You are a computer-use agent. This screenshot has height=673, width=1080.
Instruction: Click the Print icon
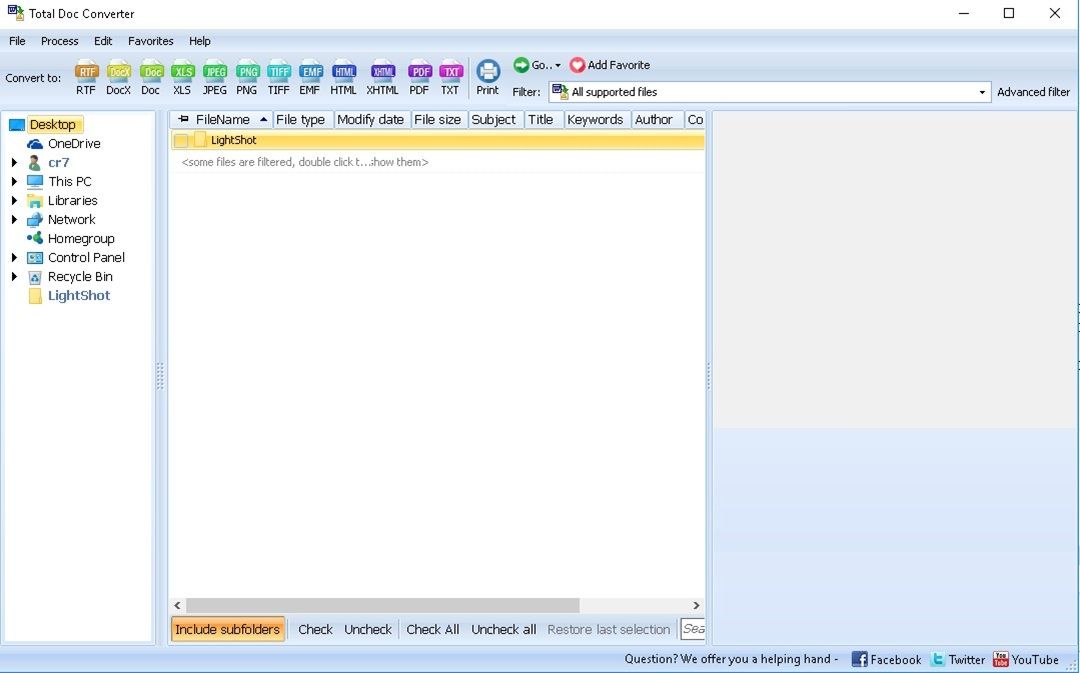click(488, 77)
